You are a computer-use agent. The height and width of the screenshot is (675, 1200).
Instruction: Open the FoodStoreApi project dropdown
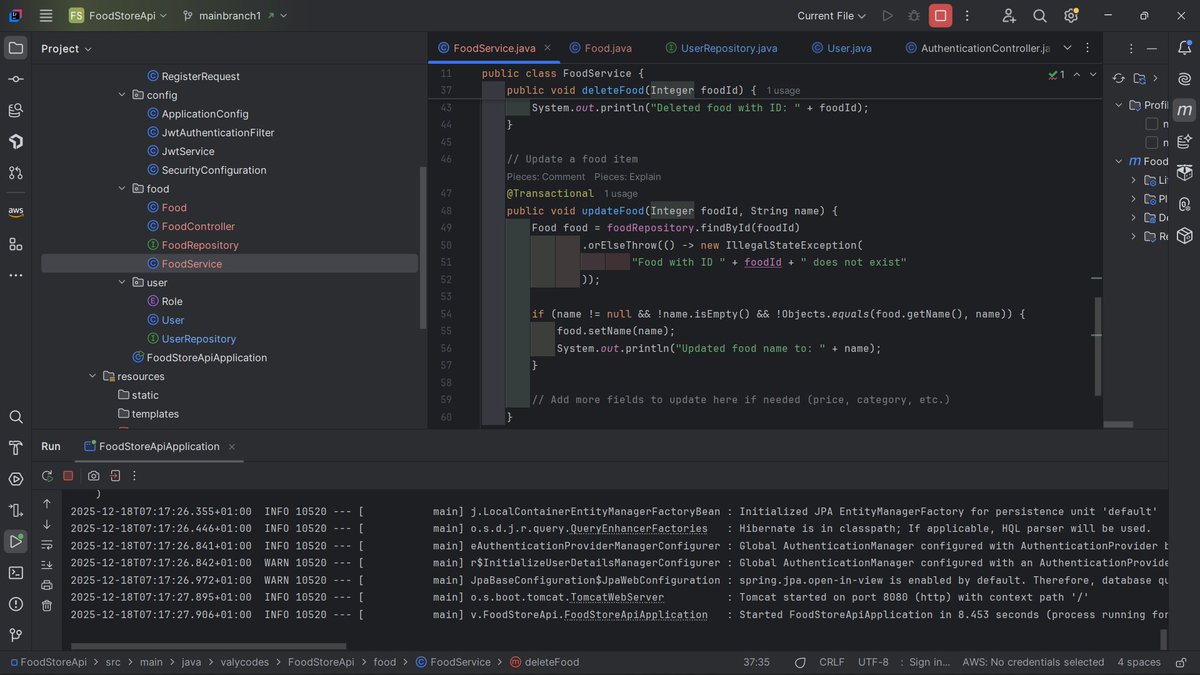coord(118,16)
